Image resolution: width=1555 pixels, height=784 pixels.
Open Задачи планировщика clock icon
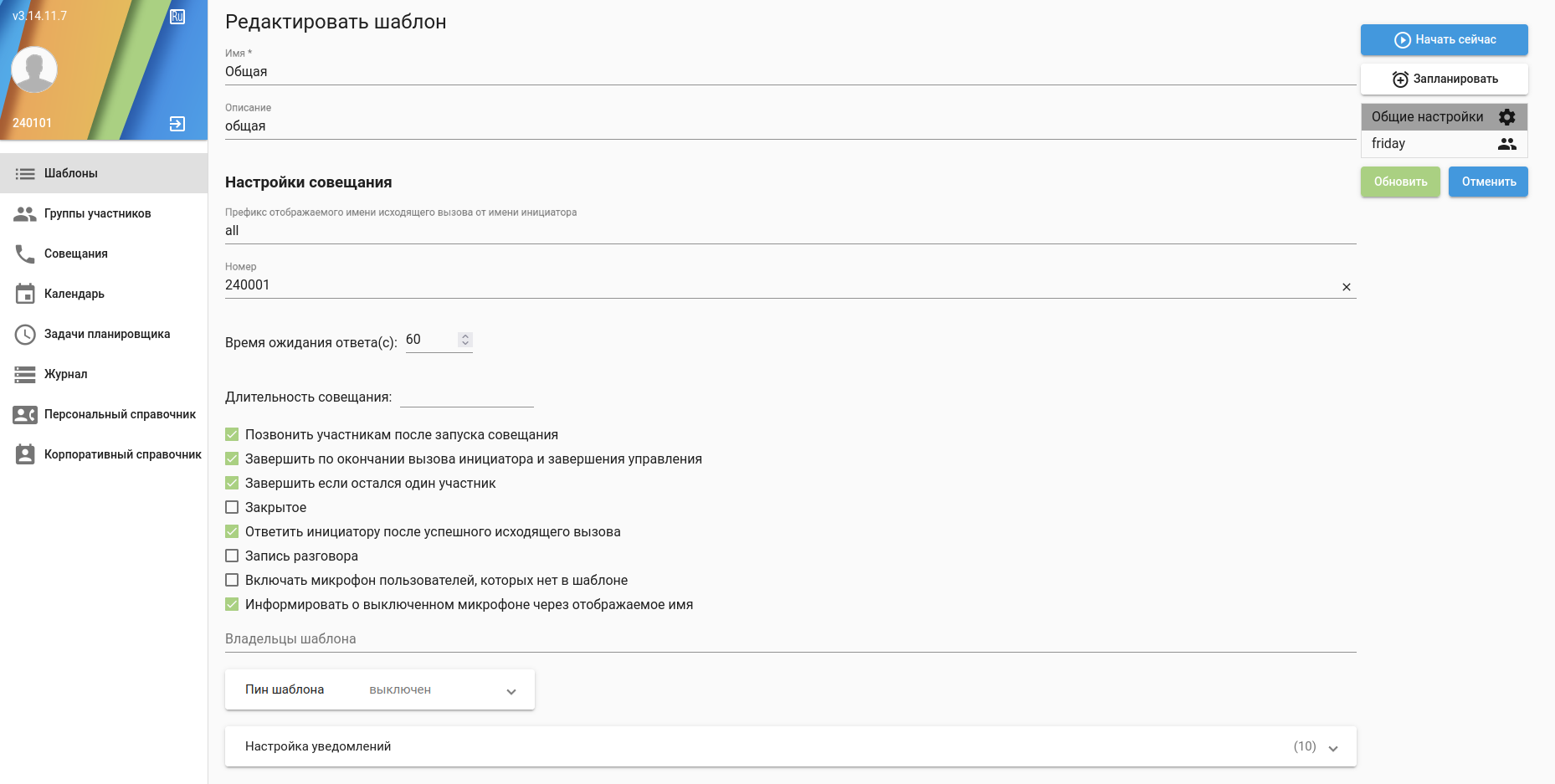(25, 334)
